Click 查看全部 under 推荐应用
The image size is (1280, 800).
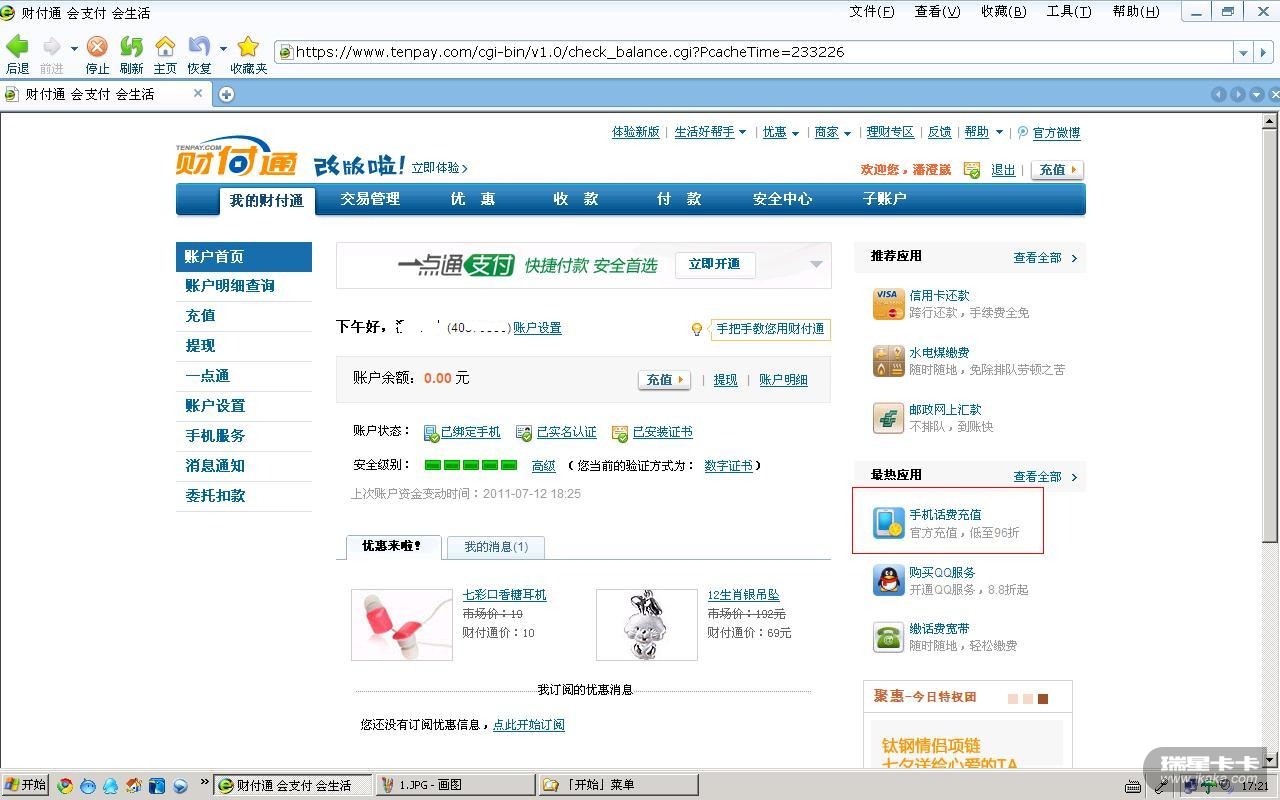pos(1037,257)
